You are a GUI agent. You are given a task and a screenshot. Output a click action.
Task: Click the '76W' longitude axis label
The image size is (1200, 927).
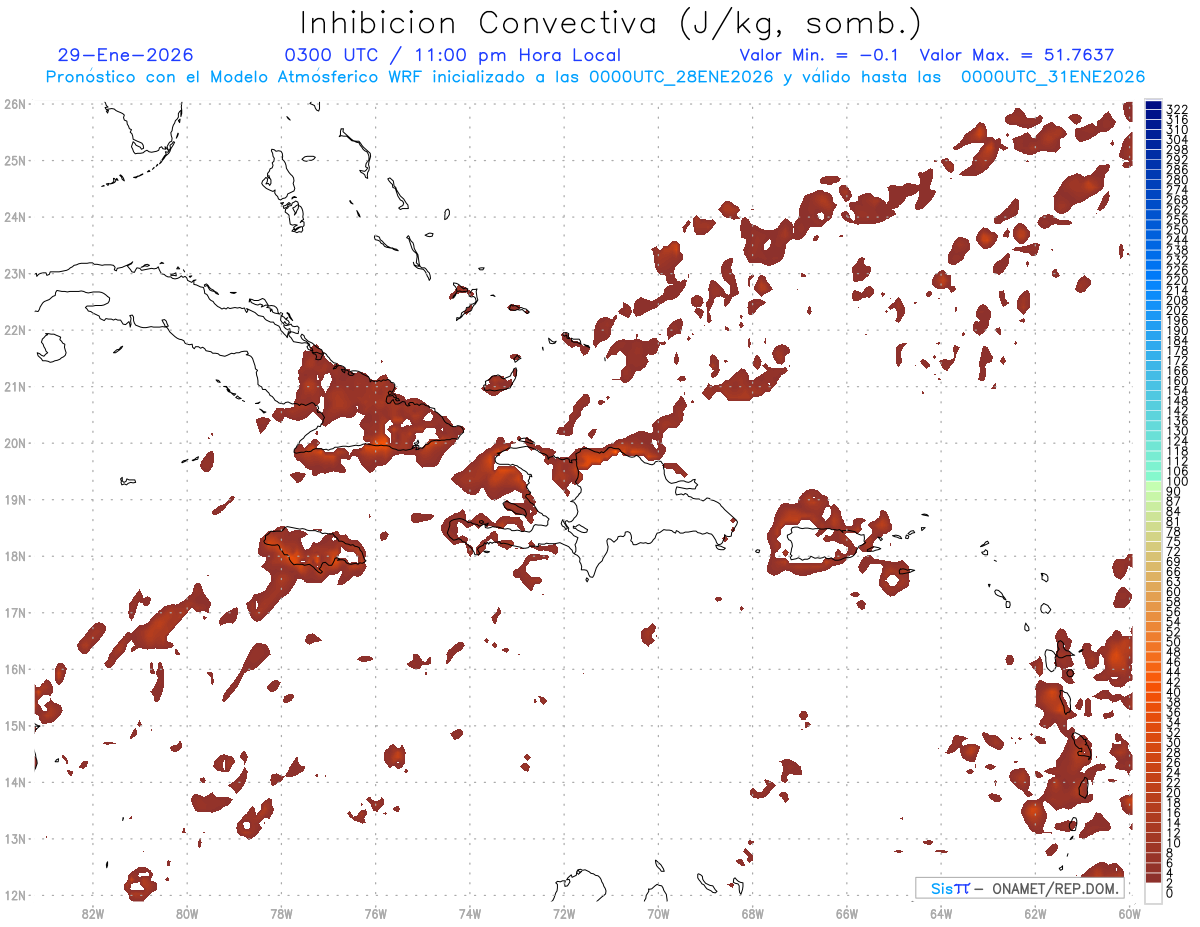(376, 912)
